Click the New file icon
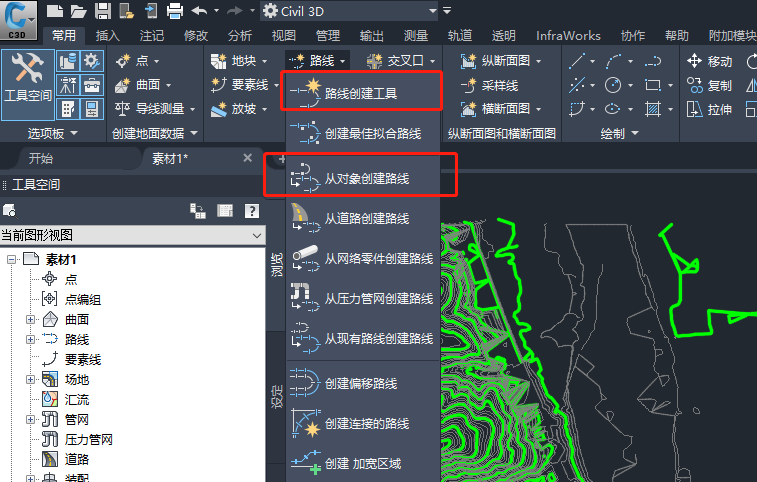Viewport: 757px width, 482px height. click(x=55, y=11)
